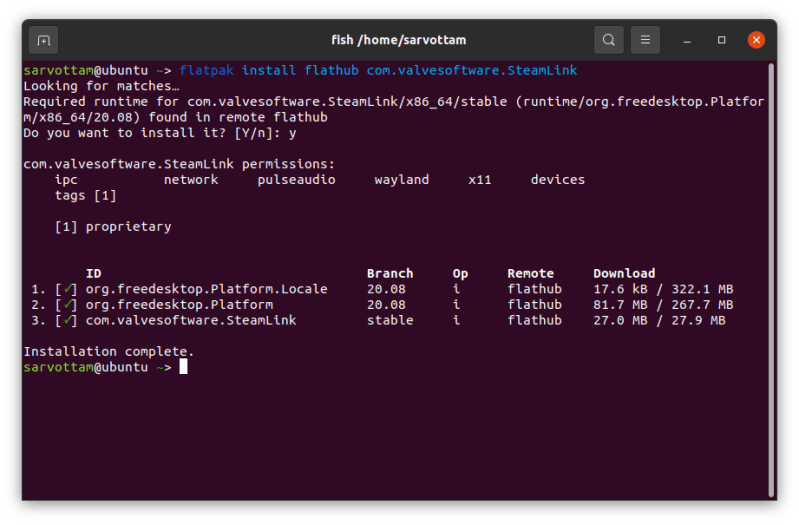
Task: Click the 'ipc' permission
Action: click(x=66, y=180)
